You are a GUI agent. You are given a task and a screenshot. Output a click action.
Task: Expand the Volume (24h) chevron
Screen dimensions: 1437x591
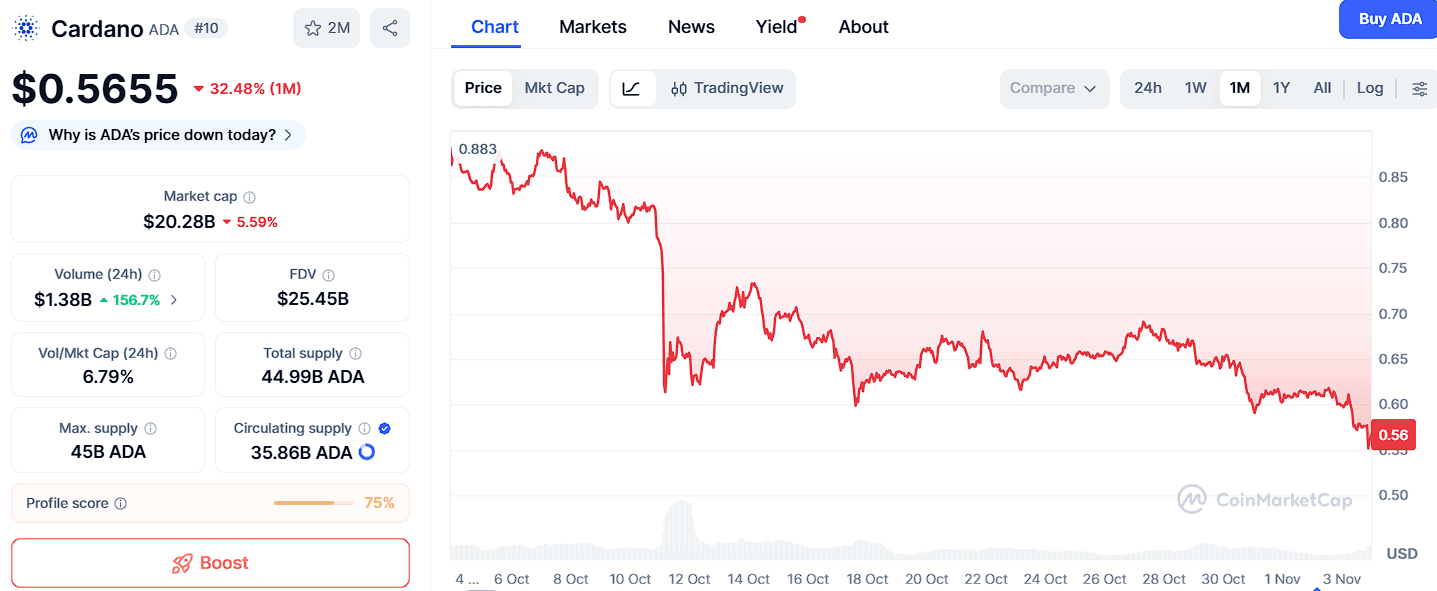[174, 299]
